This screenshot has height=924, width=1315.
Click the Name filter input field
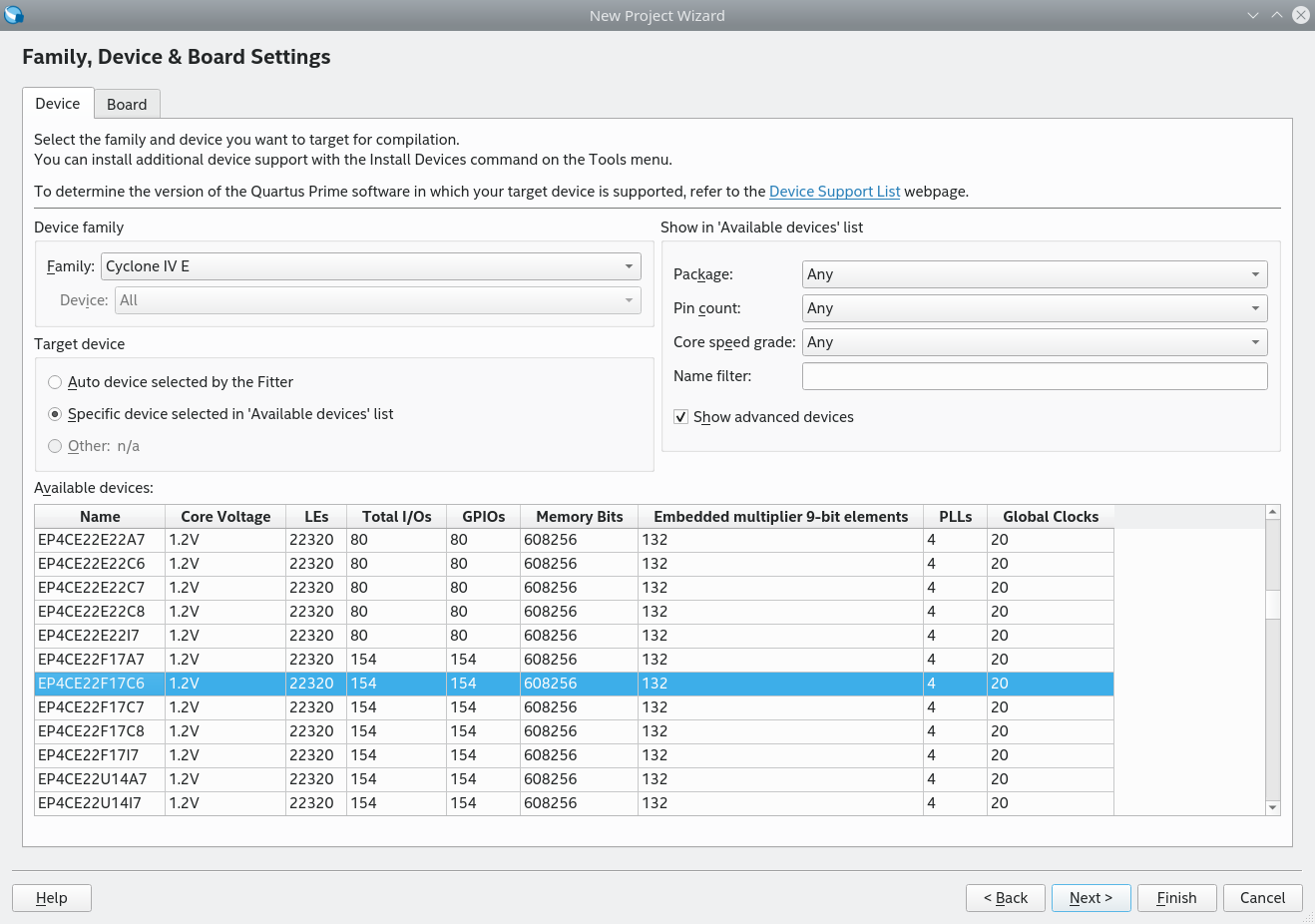(x=1035, y=376)
